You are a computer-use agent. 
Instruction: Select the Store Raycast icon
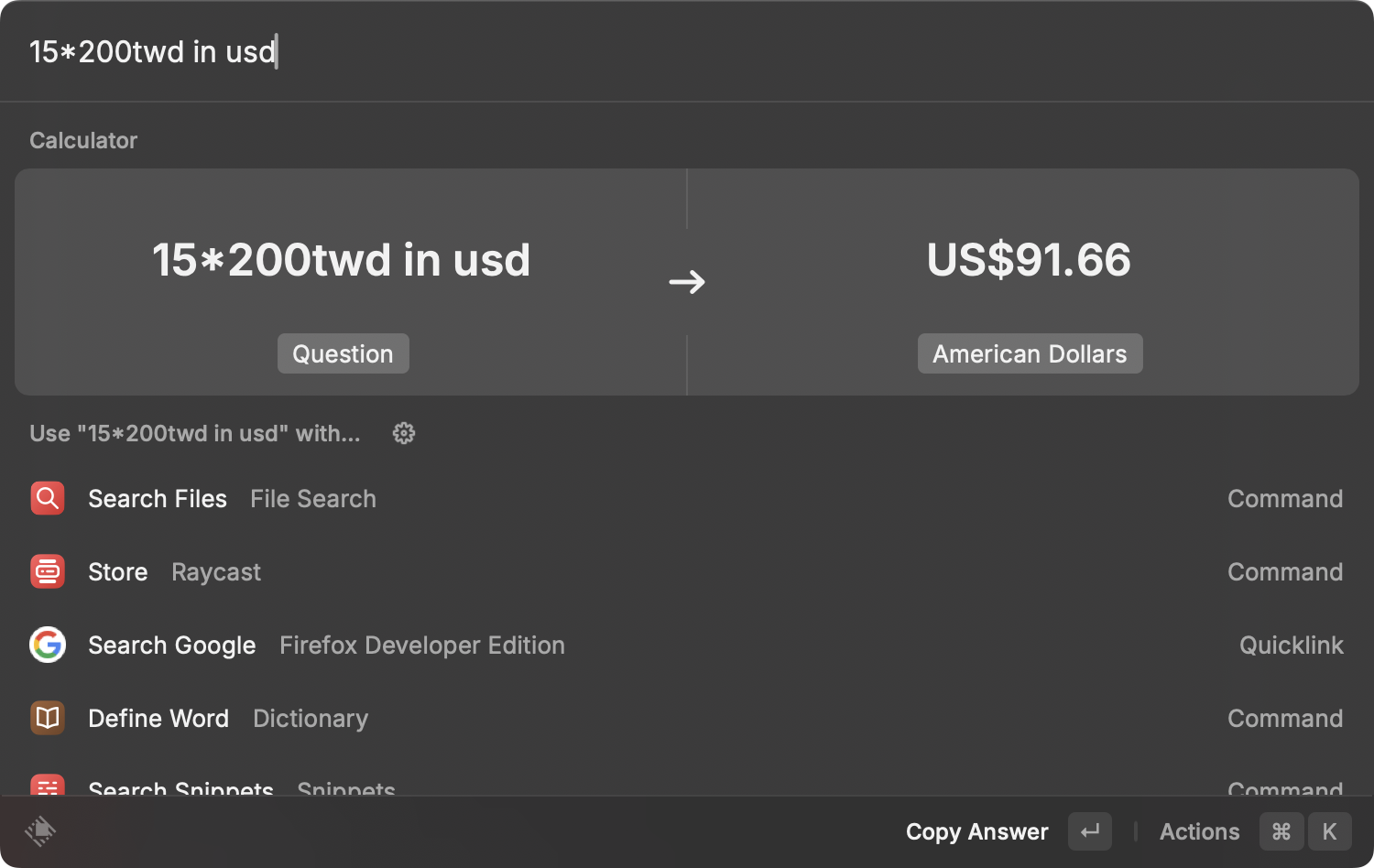pos(48,571)
